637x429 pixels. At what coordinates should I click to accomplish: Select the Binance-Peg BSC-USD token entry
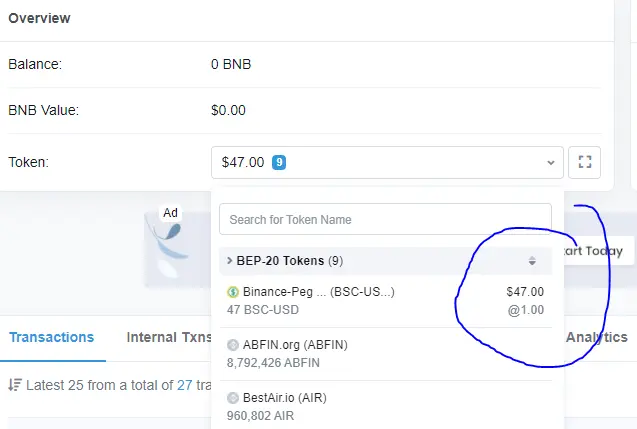385,301
